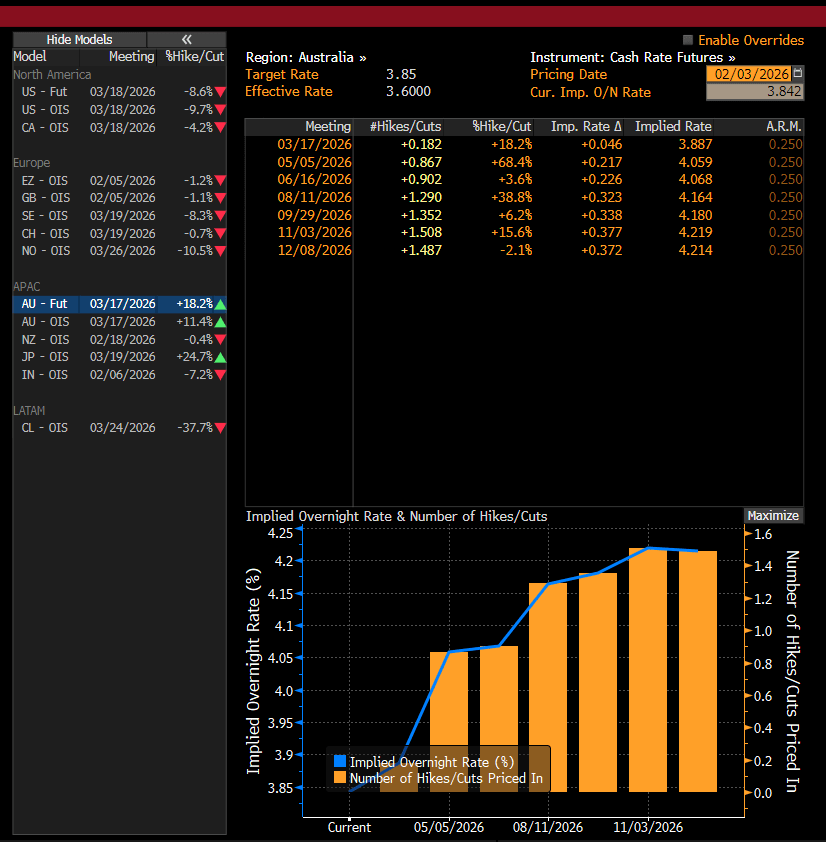Image resolution: width=826 pixels, height=842 pixels.
Task: Click orange Number of Hikes/Cuts legend swatch
Action: click(x=340, y=777)
